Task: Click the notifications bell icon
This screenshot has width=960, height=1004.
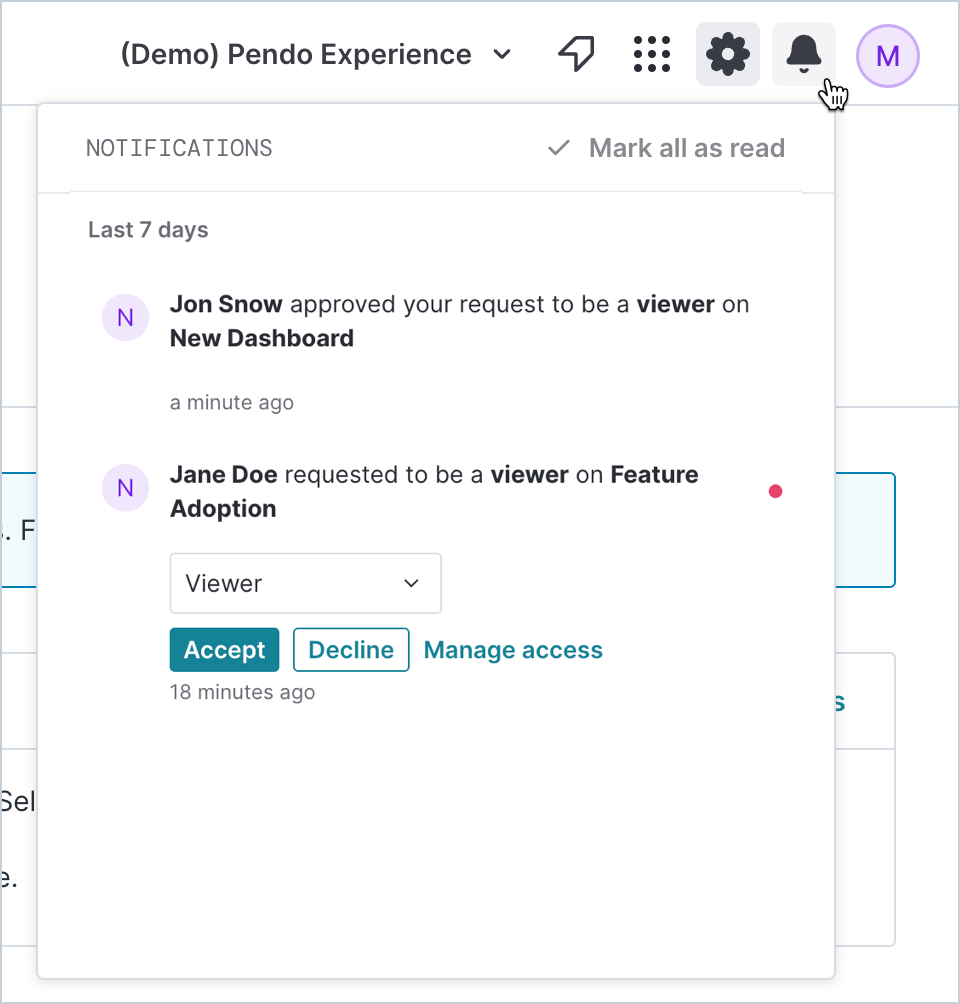Action: coord(803,54)
